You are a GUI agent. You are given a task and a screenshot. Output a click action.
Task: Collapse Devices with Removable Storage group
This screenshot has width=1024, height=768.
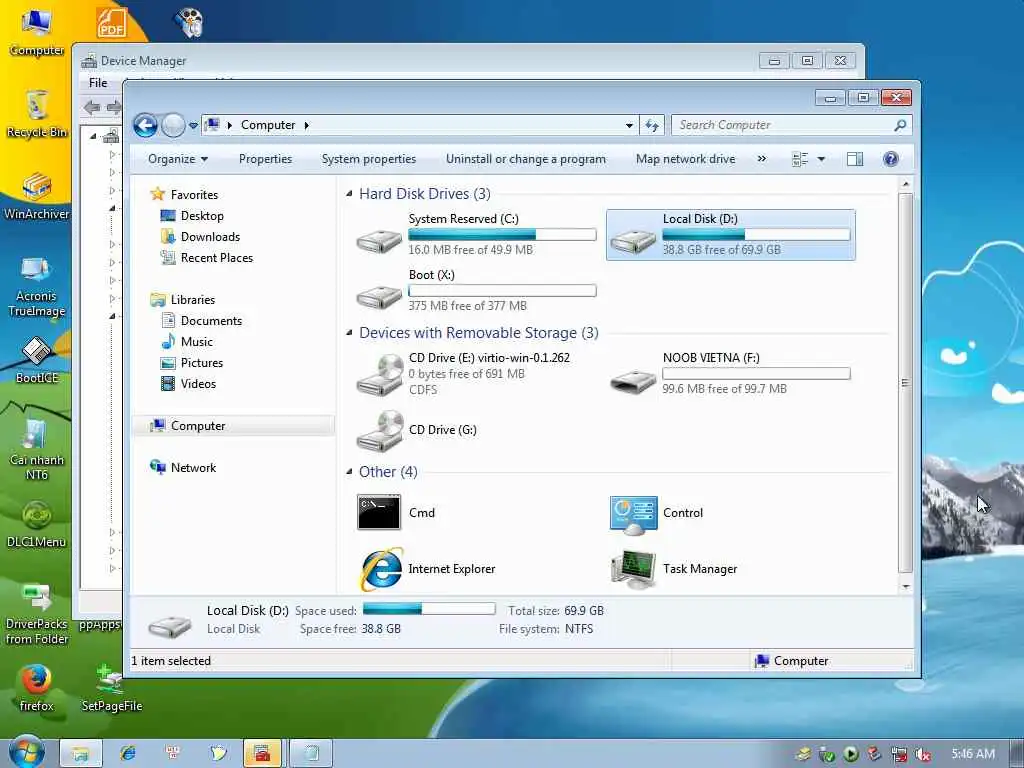click(x=349, y=333)
